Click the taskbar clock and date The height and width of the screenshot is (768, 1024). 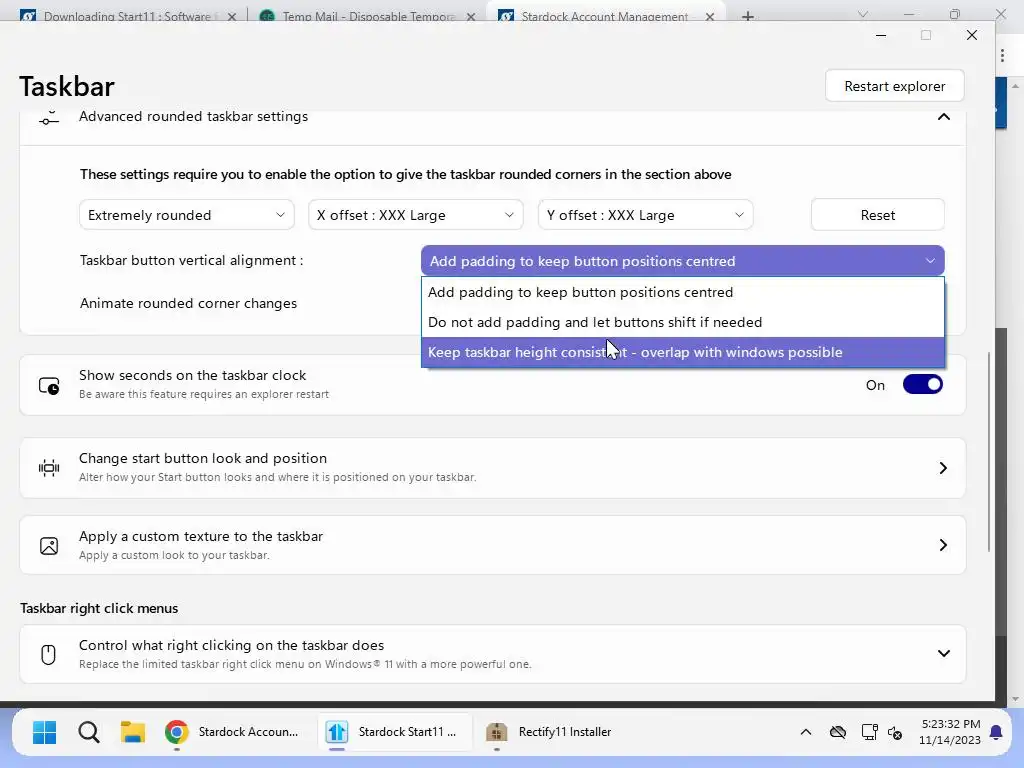950,732
